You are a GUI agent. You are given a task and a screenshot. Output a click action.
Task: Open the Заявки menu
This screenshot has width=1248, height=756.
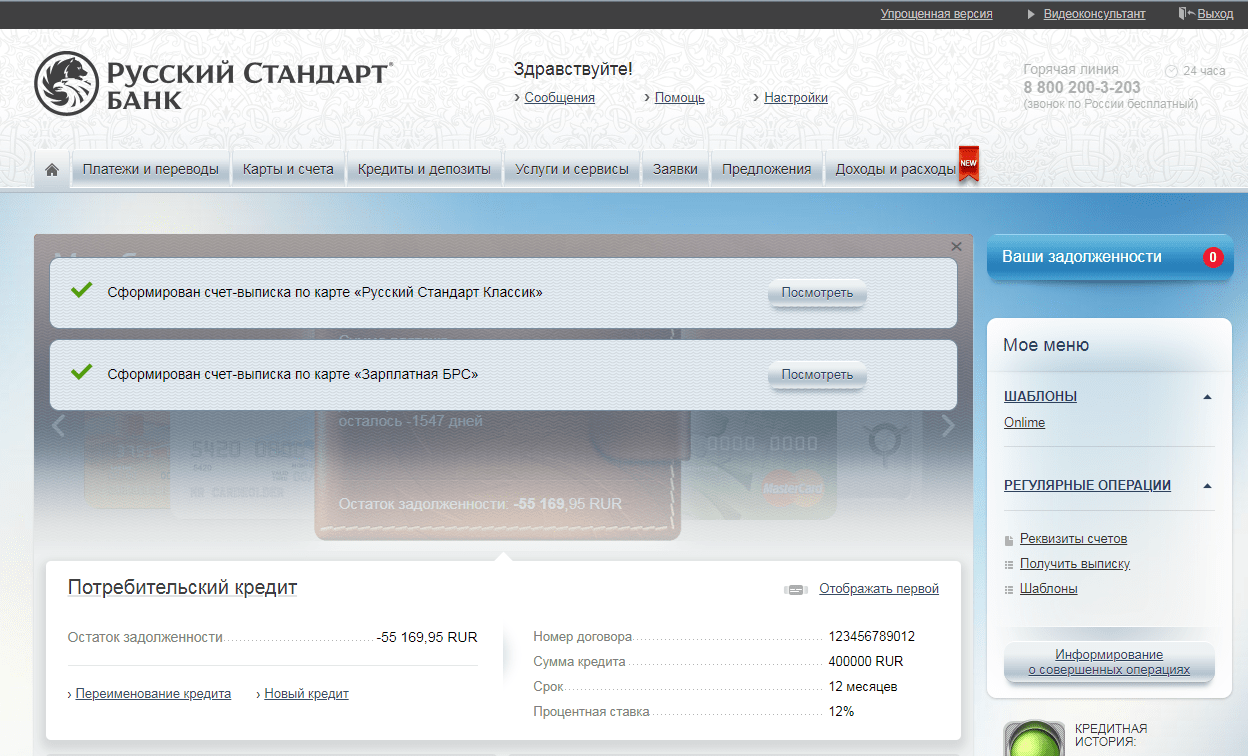coord(676,169)
